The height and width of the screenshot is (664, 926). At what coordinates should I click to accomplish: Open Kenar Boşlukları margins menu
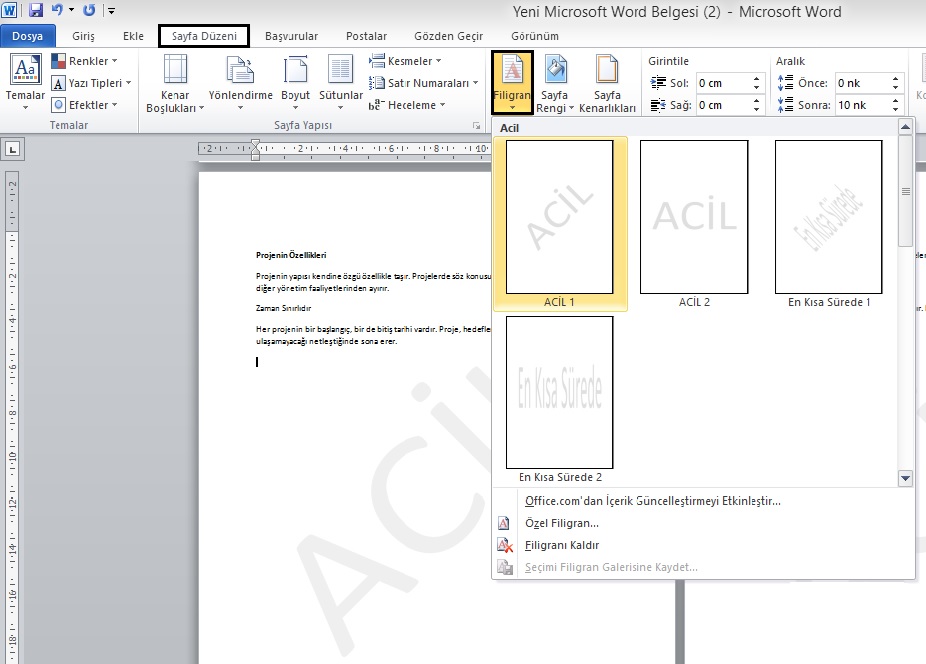(x=174, y=82)
